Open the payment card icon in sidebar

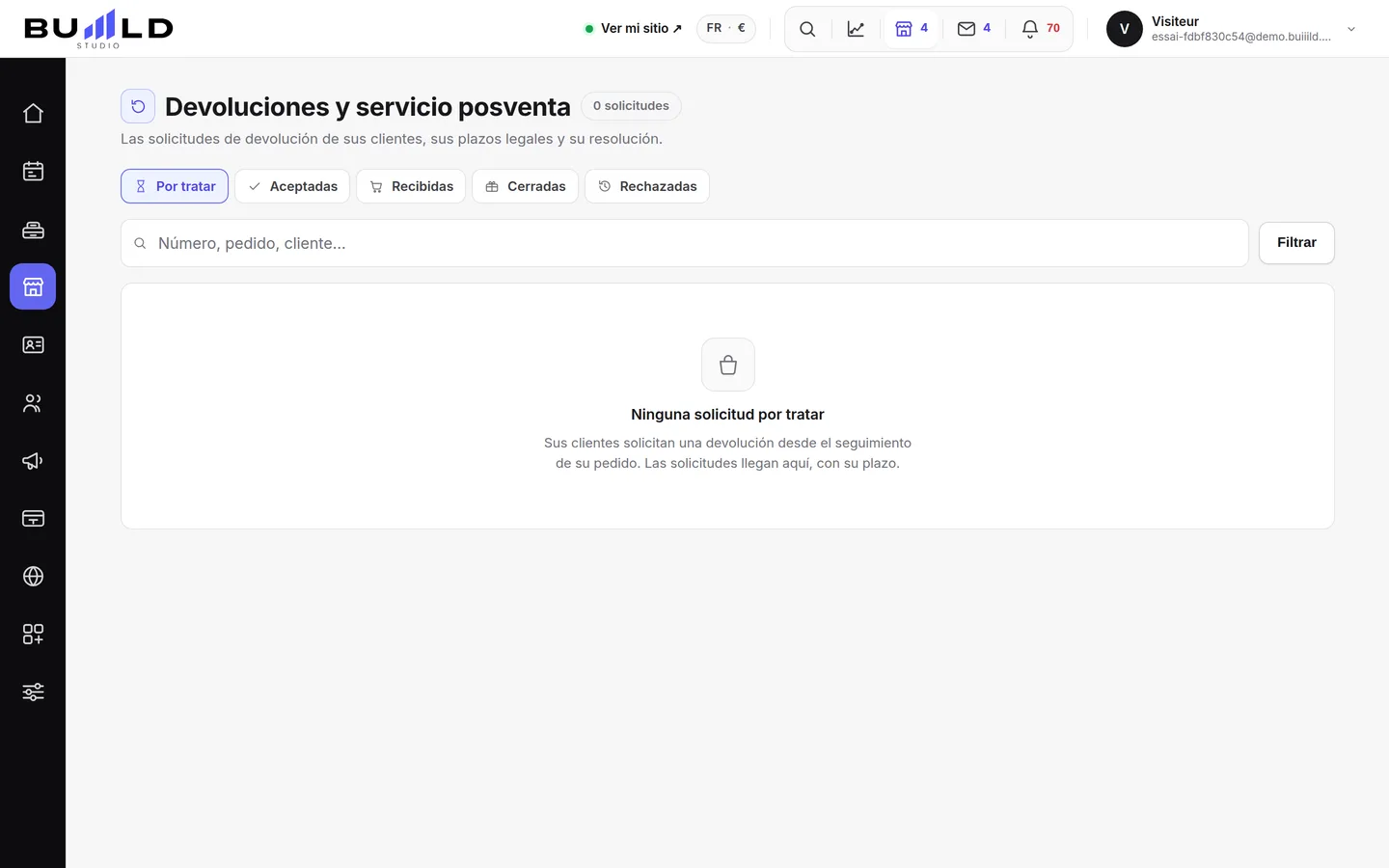pyautogui.click(x=33, y=519)
